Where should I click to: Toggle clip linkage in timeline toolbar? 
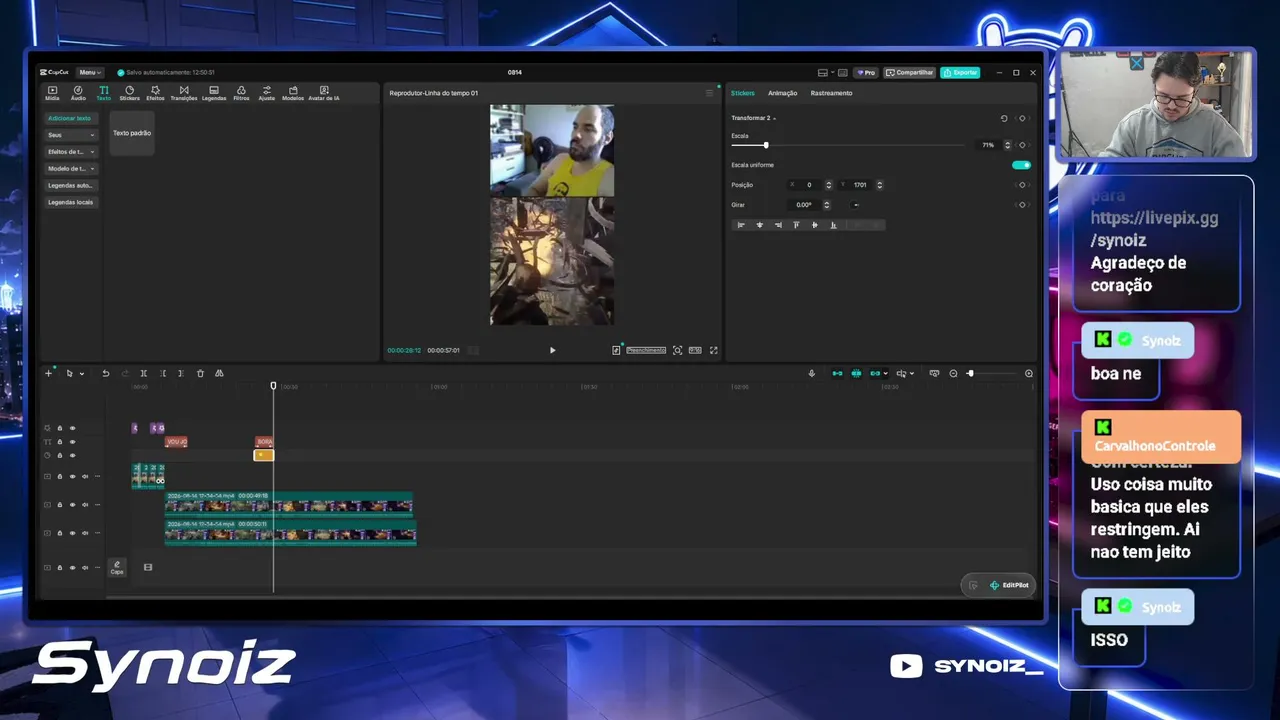pos(875,373)
